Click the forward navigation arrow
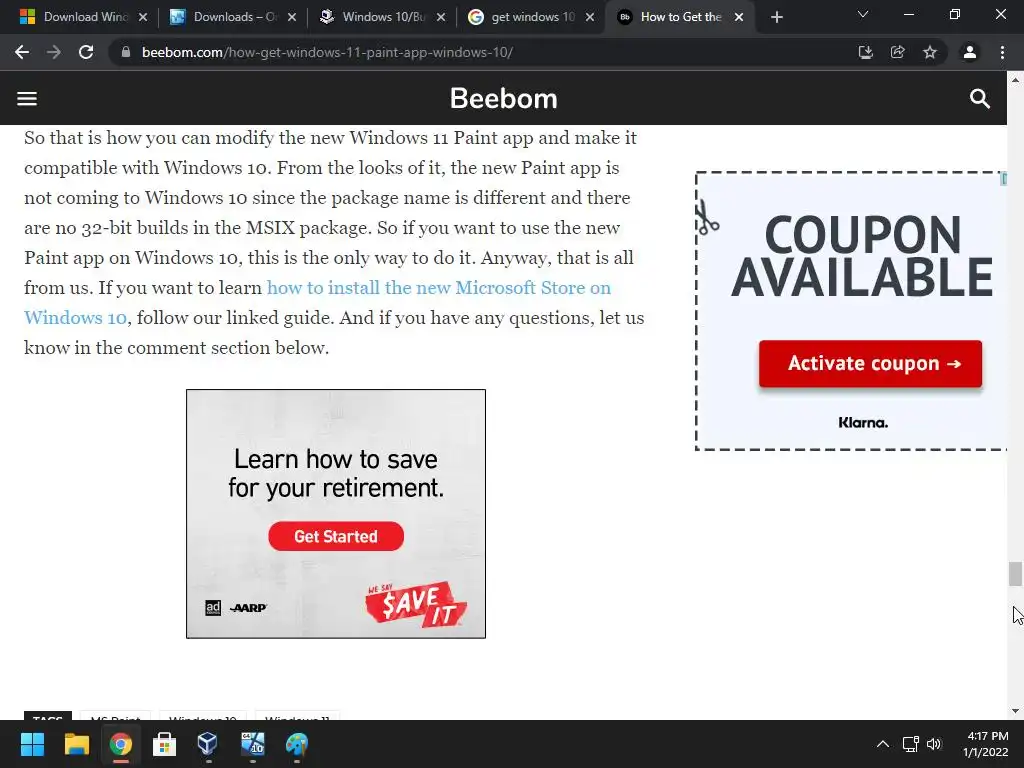 [54, 52]
